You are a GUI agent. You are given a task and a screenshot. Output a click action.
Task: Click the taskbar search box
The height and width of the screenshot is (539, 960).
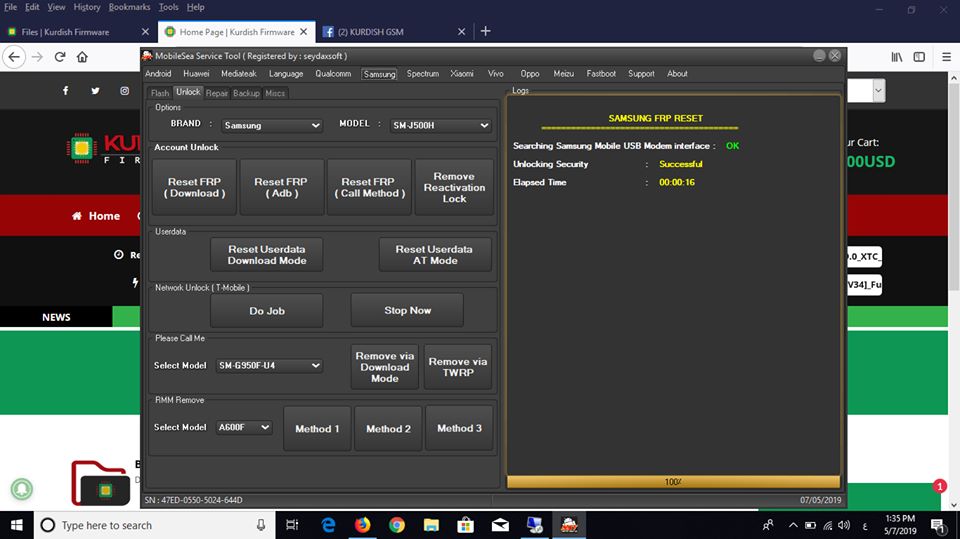coord(153,525)
